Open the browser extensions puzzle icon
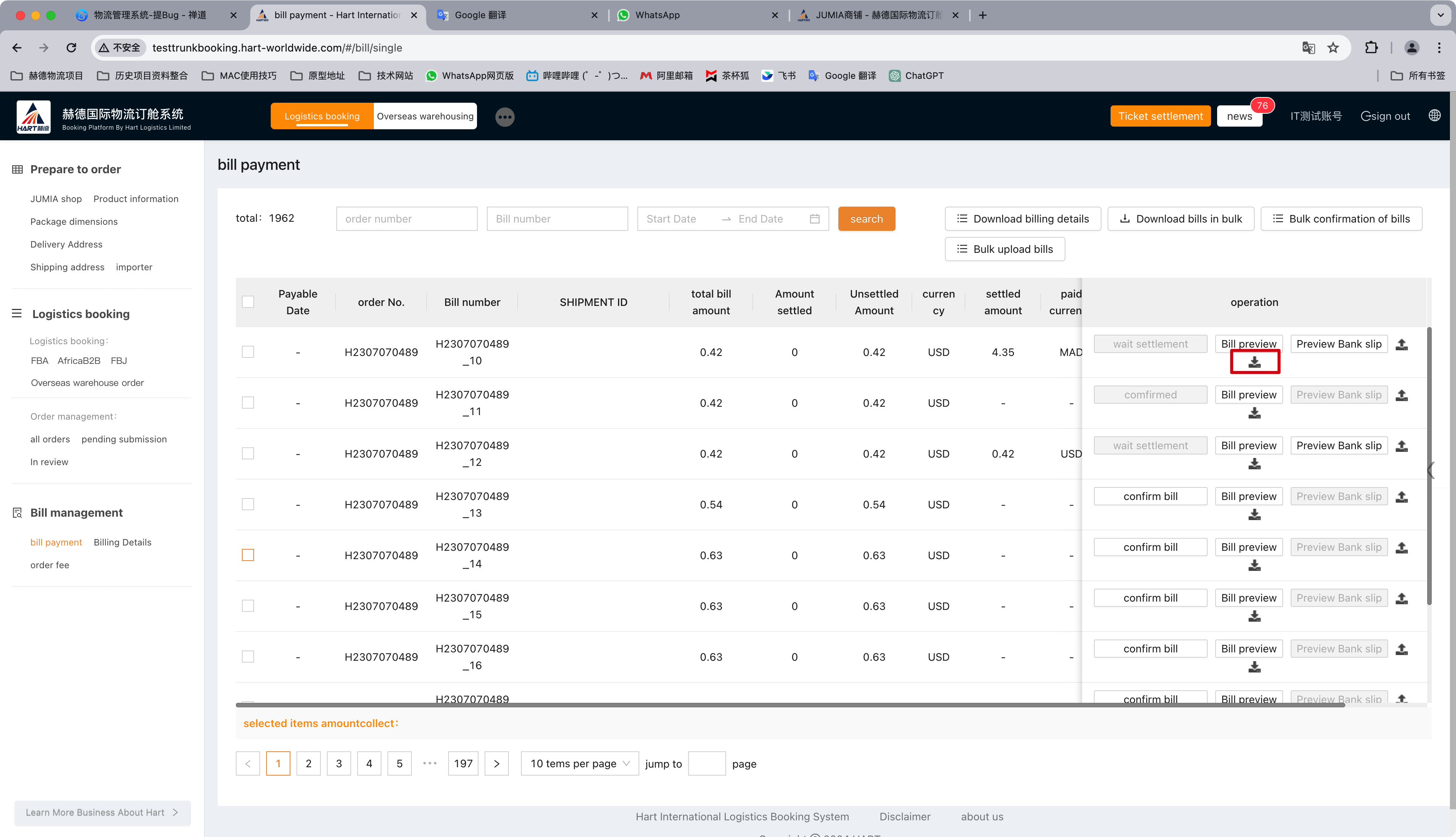The image size is (1456, 837). (1371, 48)
